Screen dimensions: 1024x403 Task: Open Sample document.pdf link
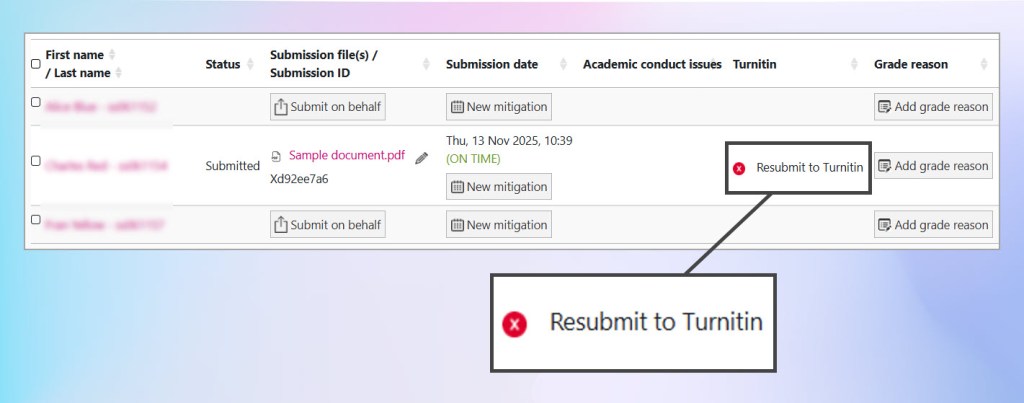[x=347, y=155]
